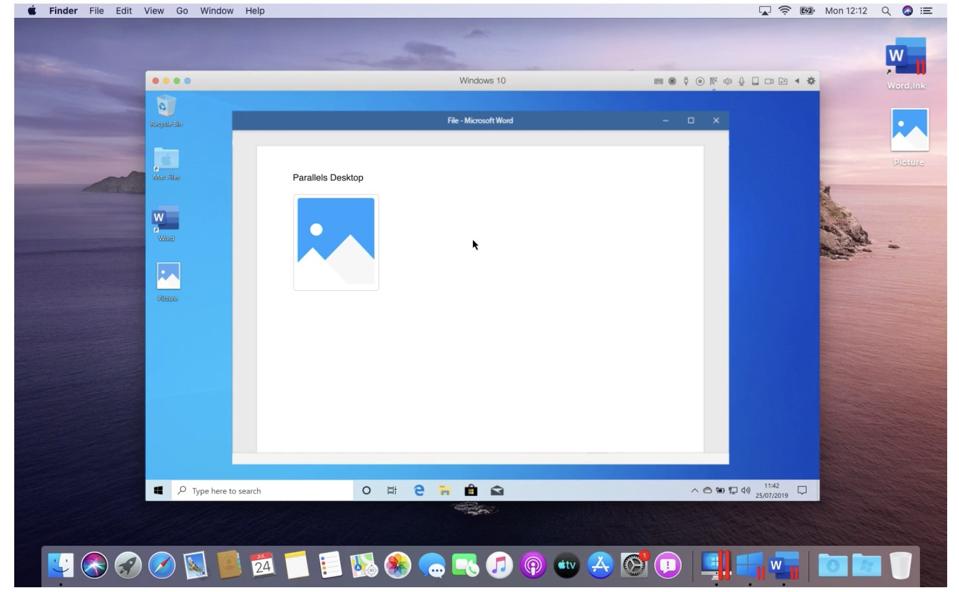
Task: Launch Maps from the Dock
Action: (x=364, y=564)
